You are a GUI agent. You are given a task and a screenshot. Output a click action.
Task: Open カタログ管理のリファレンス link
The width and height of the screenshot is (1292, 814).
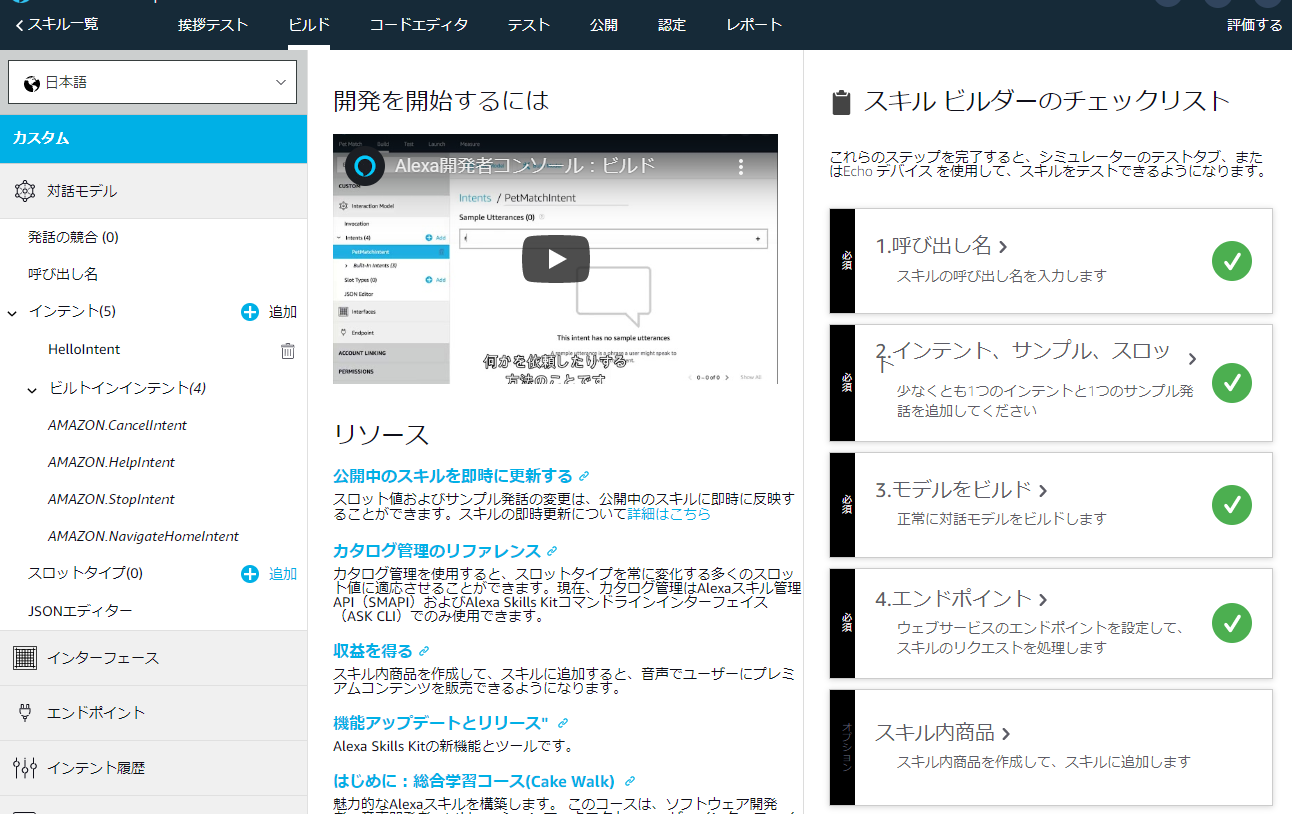pos(437,551)
